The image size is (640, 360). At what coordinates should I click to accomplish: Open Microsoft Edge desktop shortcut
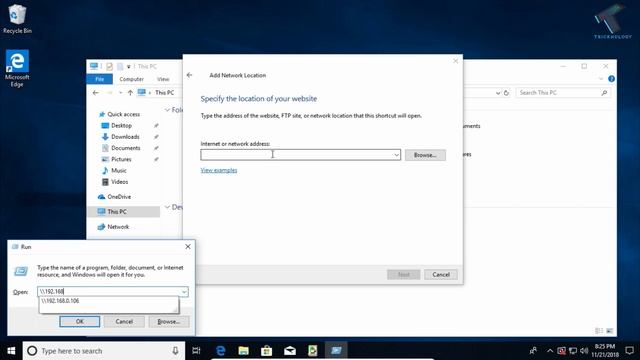pyautogui.click(x=17, y=68)
